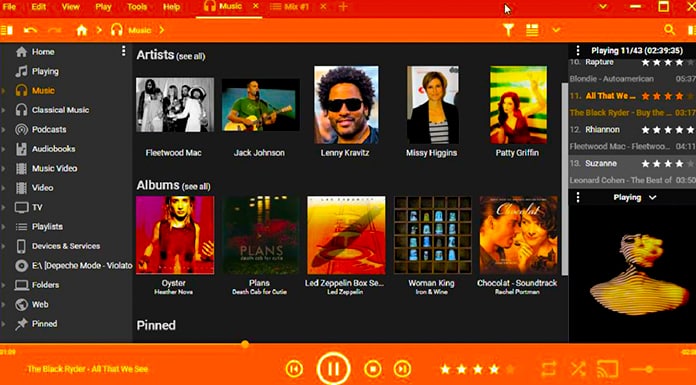Open the View menu

[x=71, y=7]
